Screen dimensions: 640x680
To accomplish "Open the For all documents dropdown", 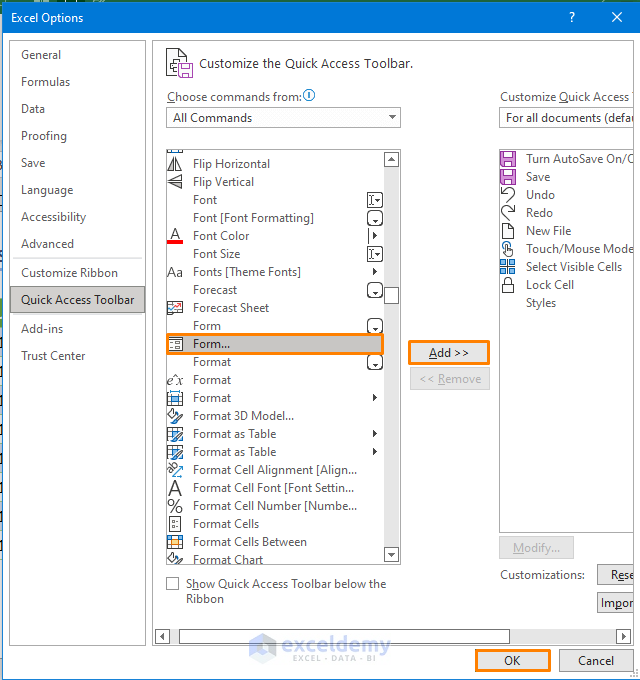I will [566, 118].
